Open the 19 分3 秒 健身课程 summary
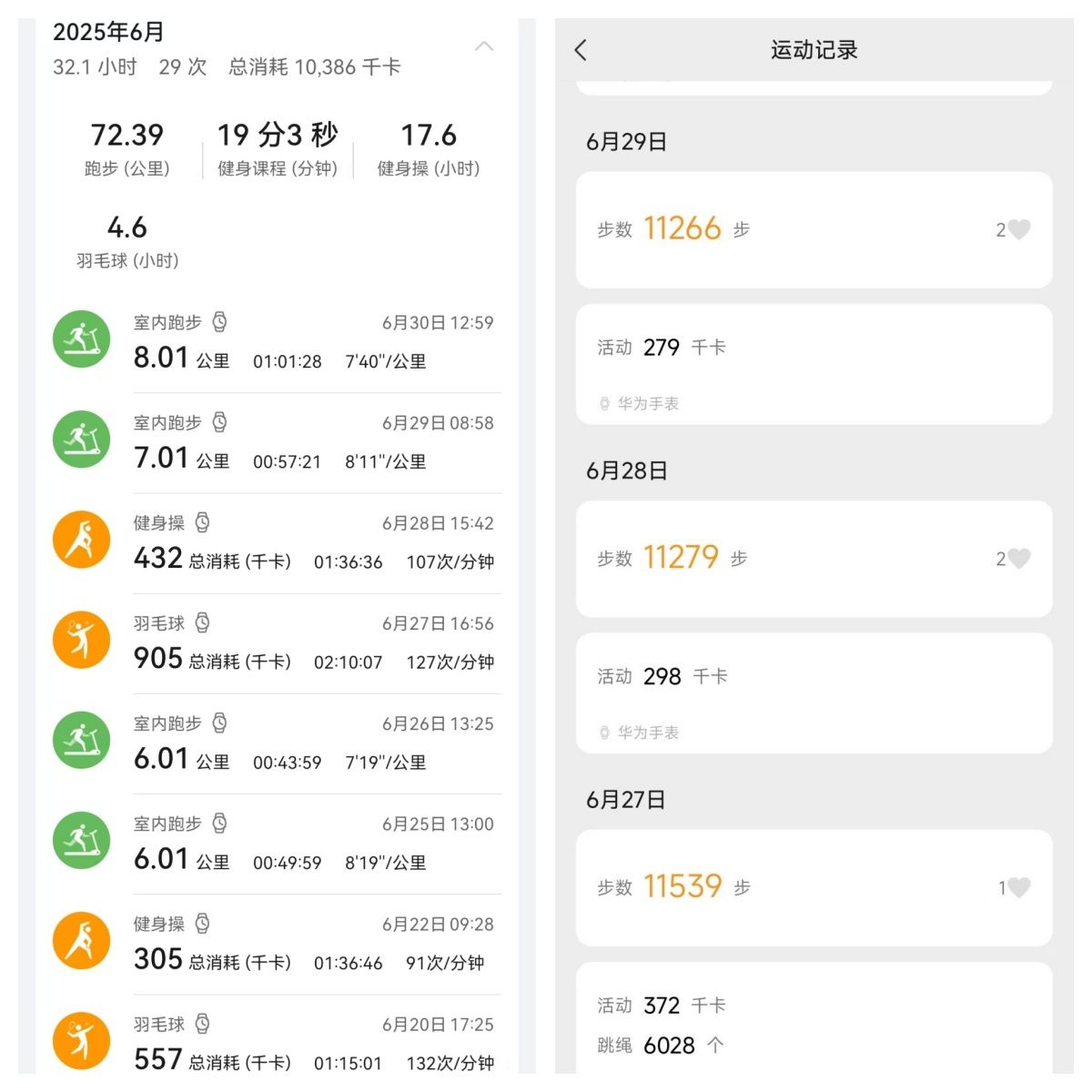Screen dimensions: 1092x1092 [x=278, y=148]
